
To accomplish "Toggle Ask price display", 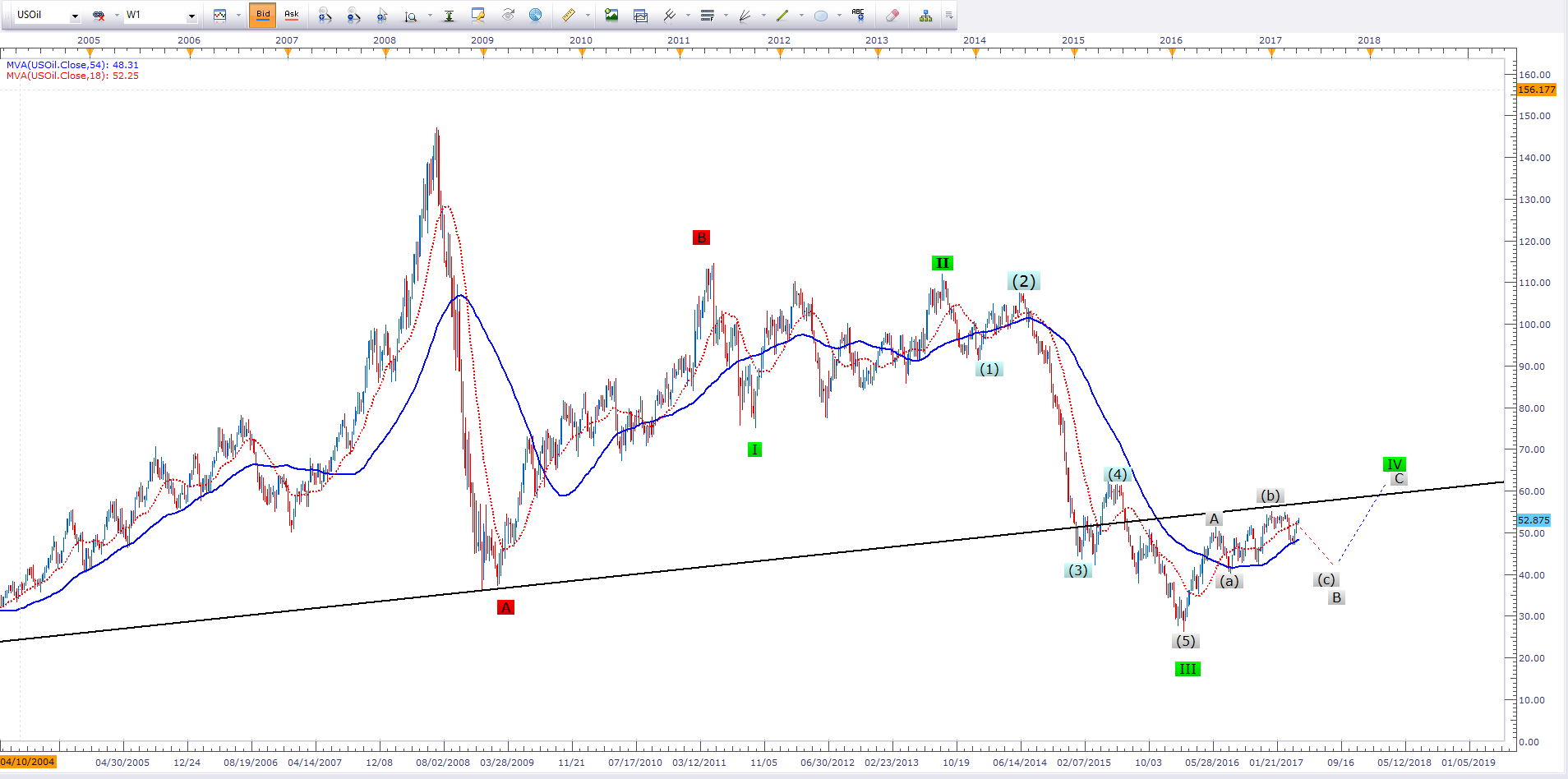I will click(292, 15).
